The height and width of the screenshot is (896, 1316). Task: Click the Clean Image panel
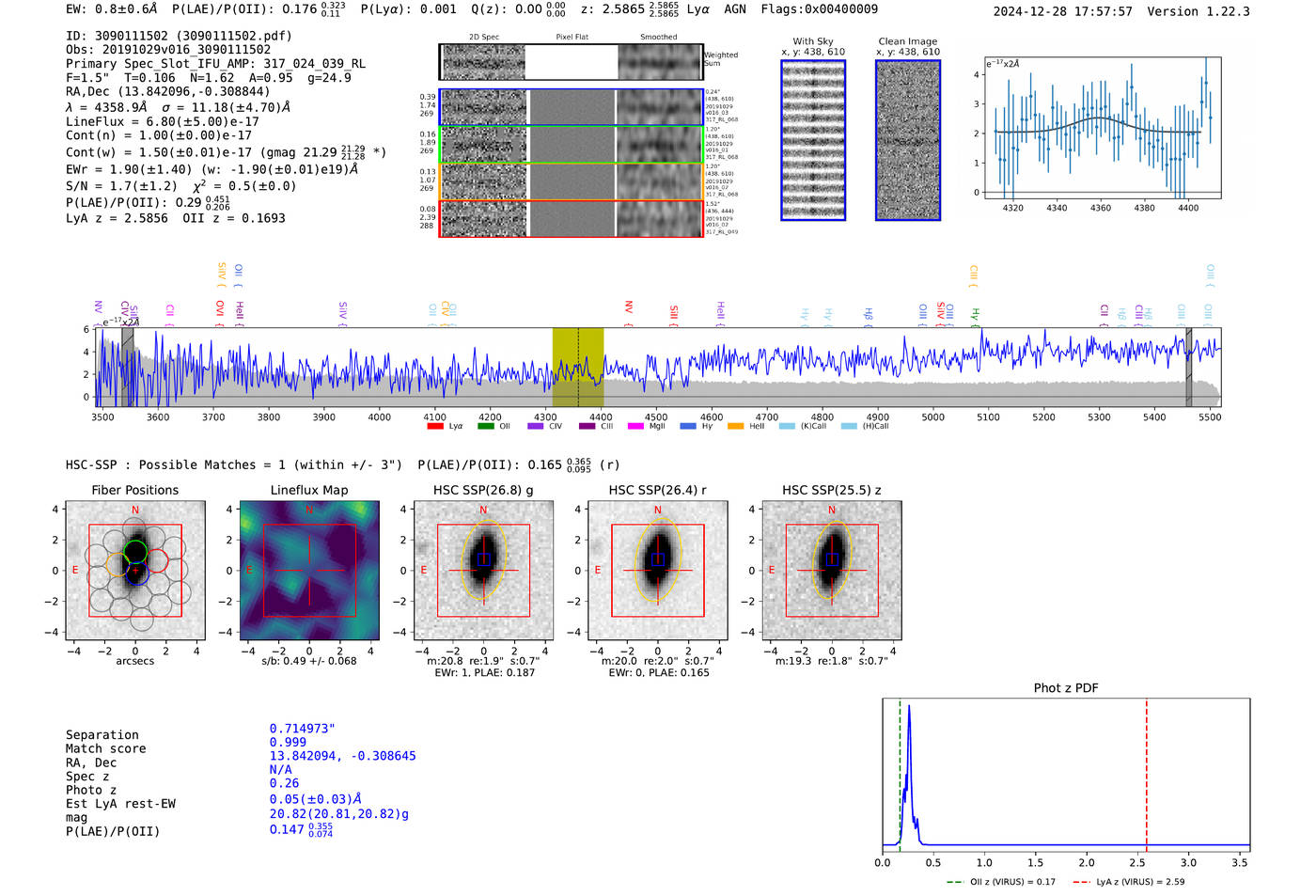click(x=908, y=140)
